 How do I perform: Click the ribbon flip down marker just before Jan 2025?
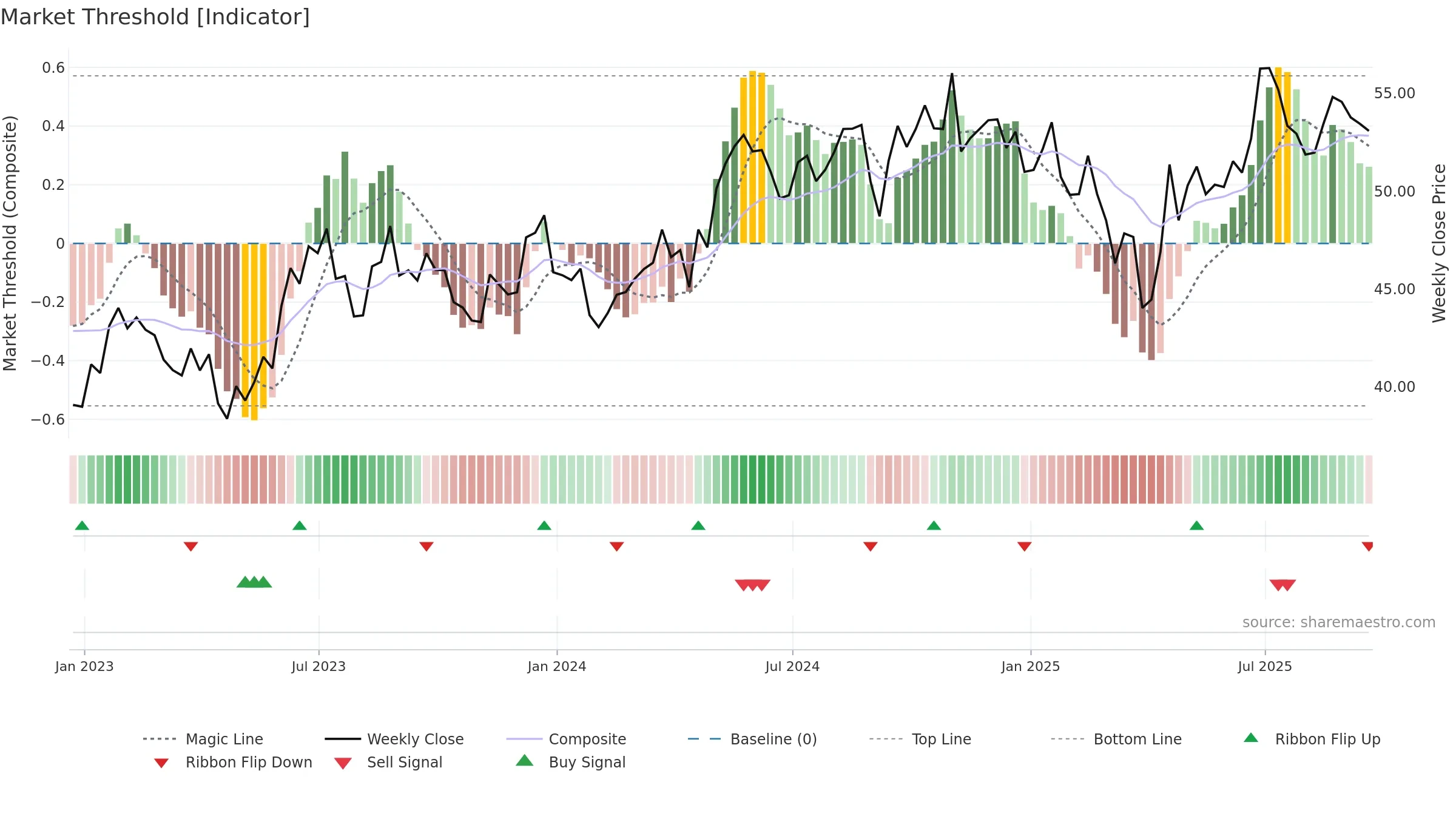pos(1025,547)
